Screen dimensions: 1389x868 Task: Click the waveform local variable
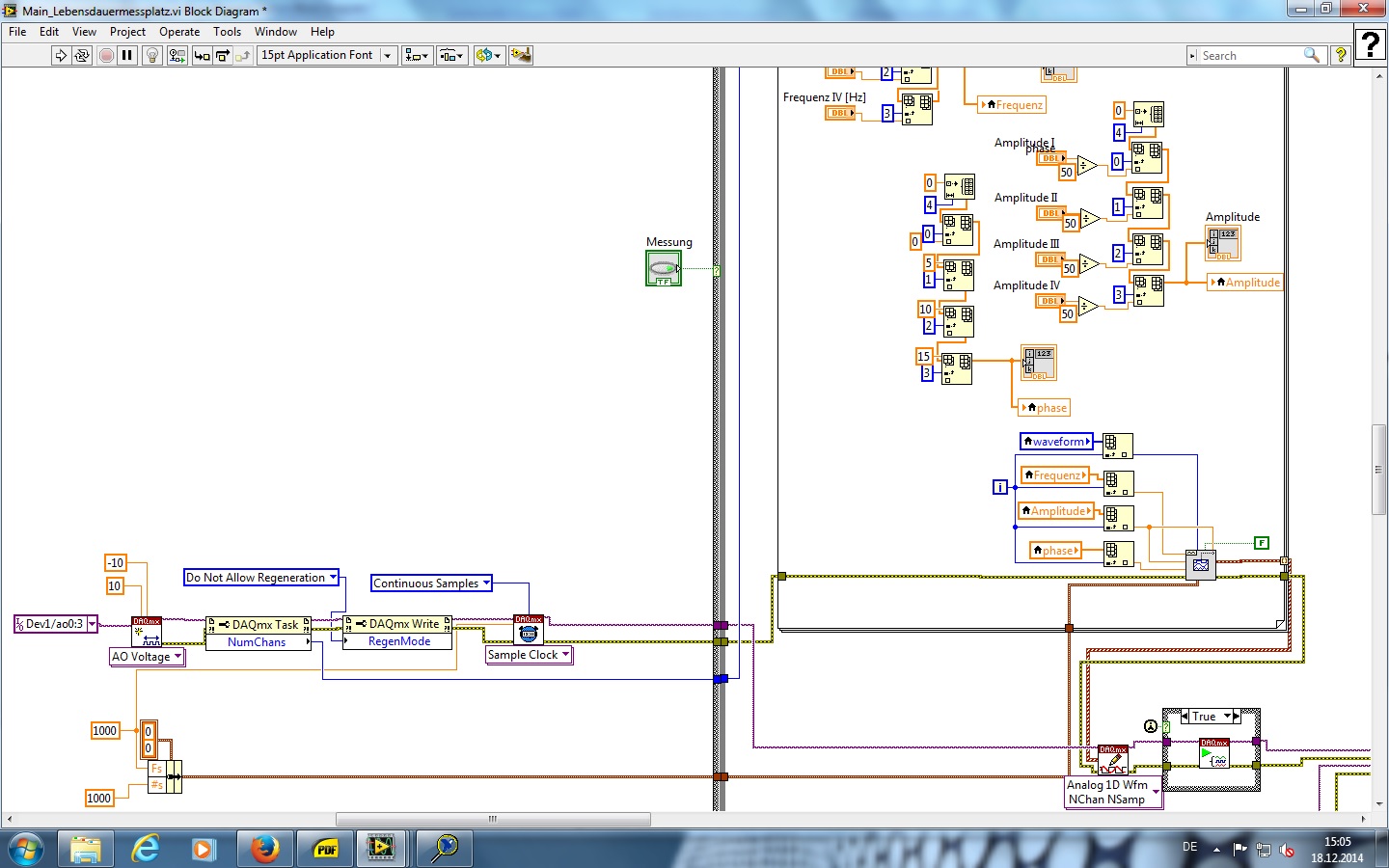(1057, 442)
